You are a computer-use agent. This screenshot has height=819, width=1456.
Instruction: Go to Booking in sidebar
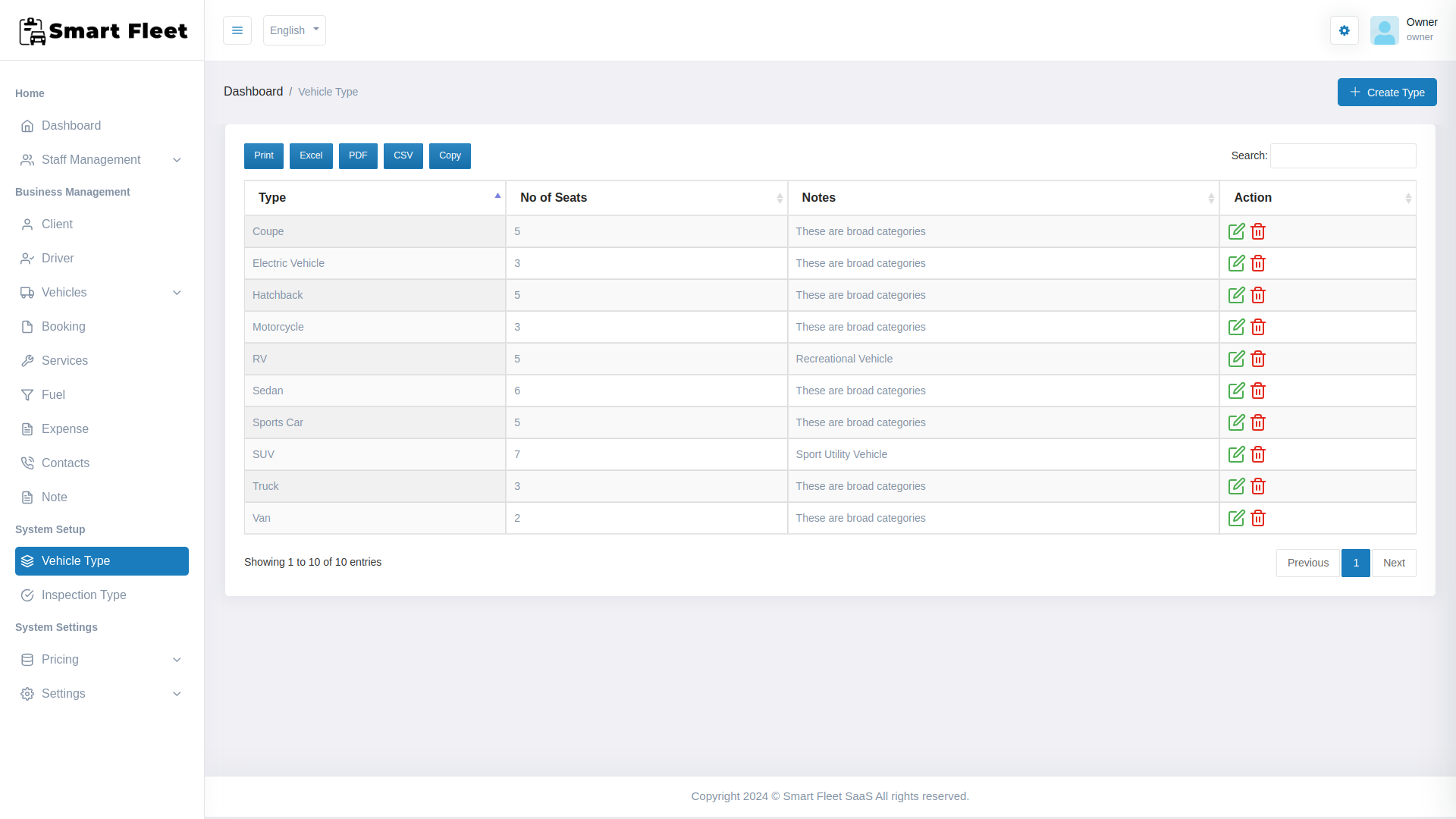(64, 327)
